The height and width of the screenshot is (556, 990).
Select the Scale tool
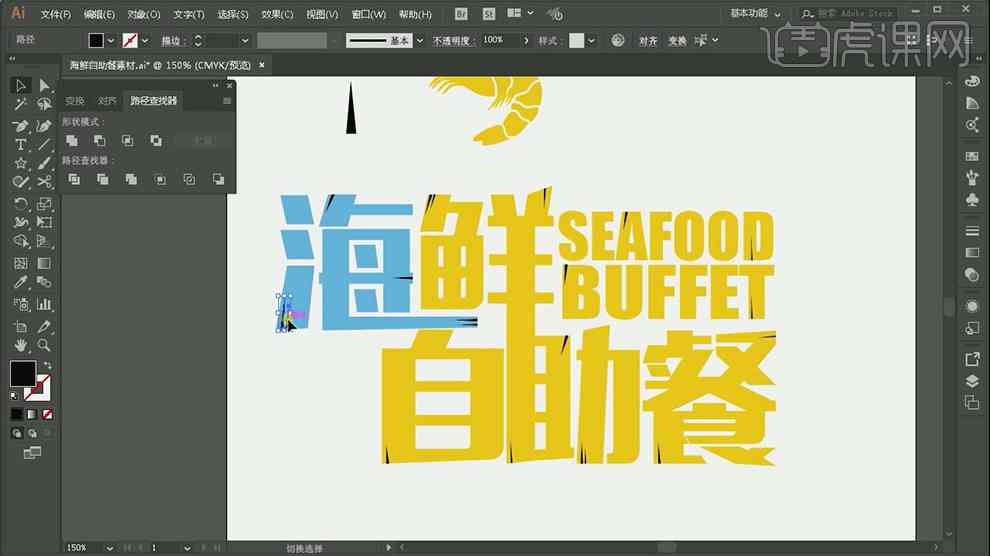44,203
